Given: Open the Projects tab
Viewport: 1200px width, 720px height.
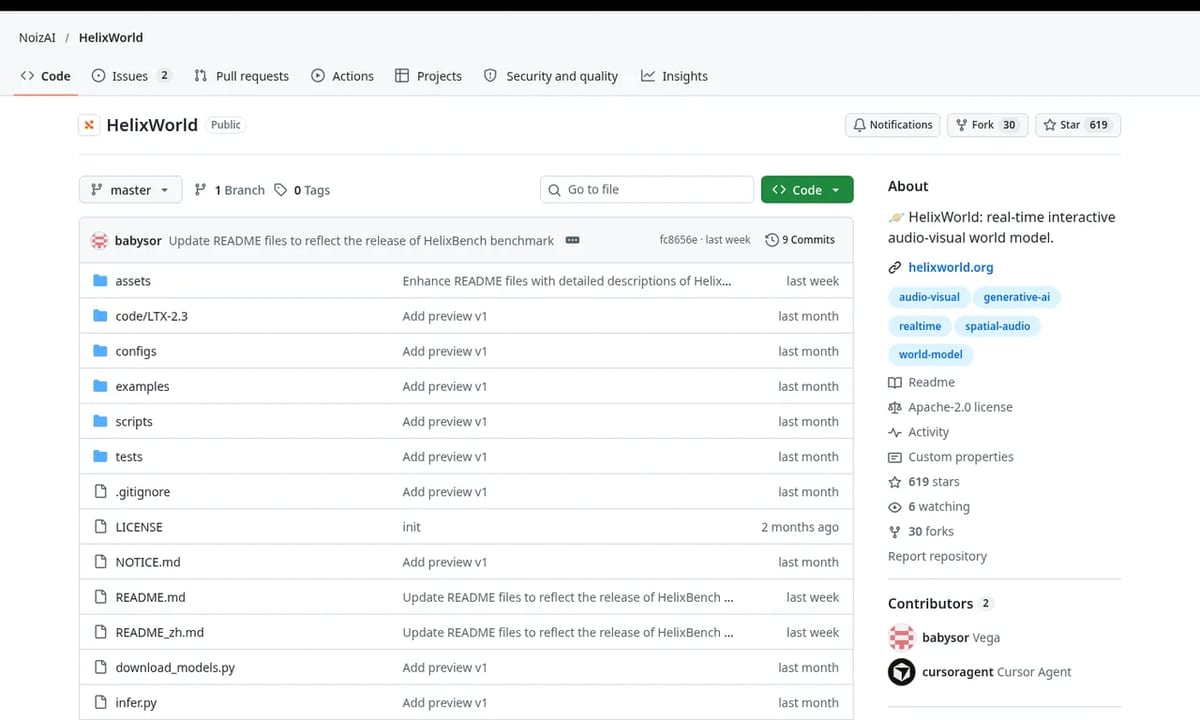Looking at the screenshot, I should coord(428,76).
